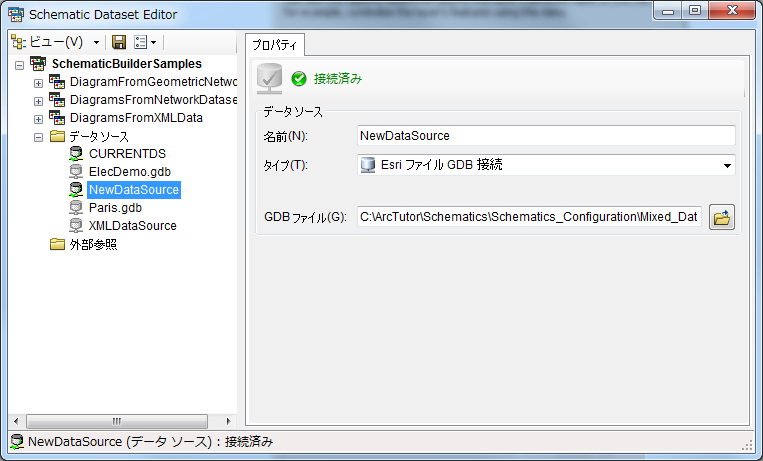
Task: Click the 外部参照 folder icon
Action: click(57, 244)
